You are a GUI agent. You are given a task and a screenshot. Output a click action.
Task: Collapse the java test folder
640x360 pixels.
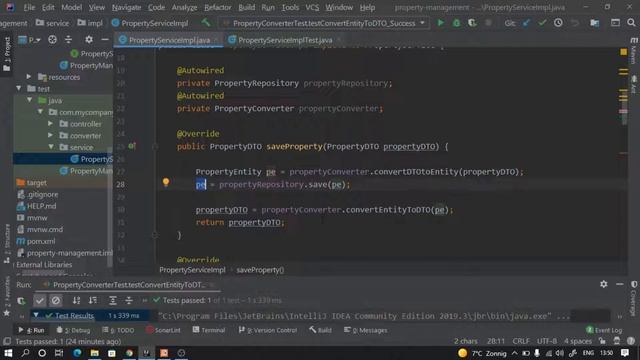click(29, 100)
